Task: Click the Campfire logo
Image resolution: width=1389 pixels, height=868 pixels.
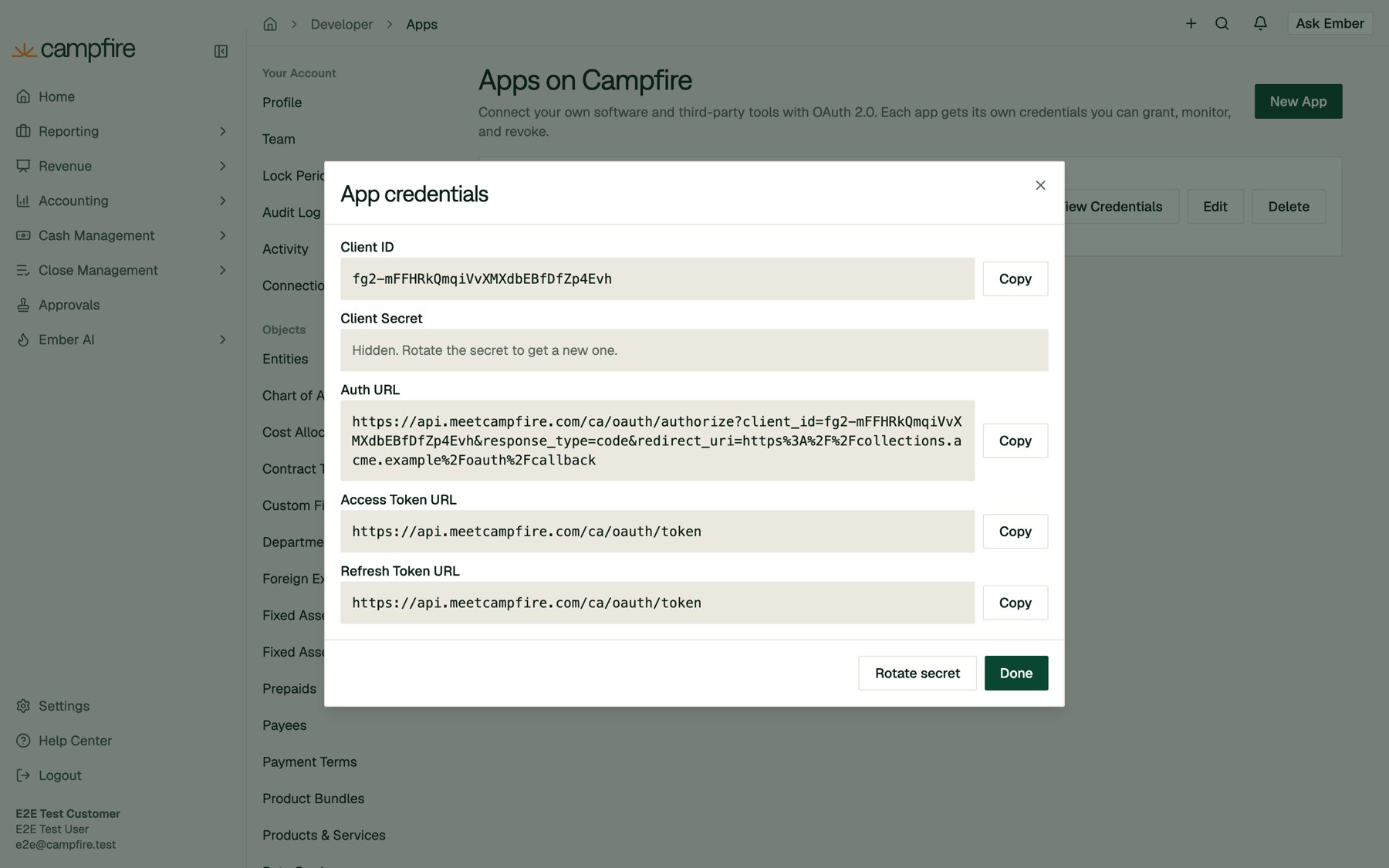Action: tap(74, 49)
